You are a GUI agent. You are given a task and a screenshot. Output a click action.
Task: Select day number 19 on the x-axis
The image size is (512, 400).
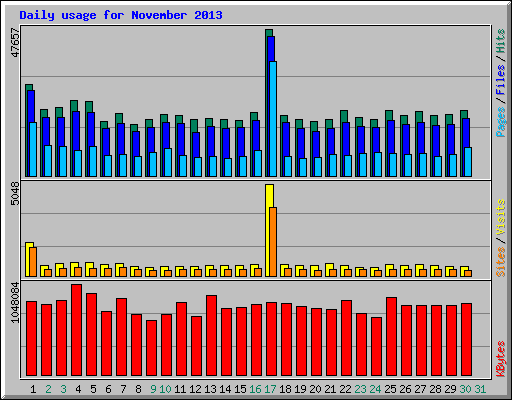coord(300,389)
